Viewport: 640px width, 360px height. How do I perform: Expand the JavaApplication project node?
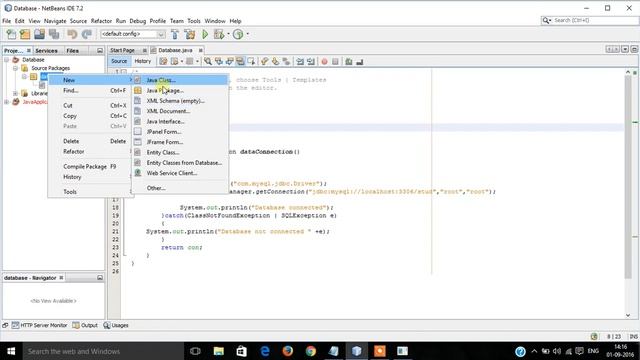click(7, 102)
